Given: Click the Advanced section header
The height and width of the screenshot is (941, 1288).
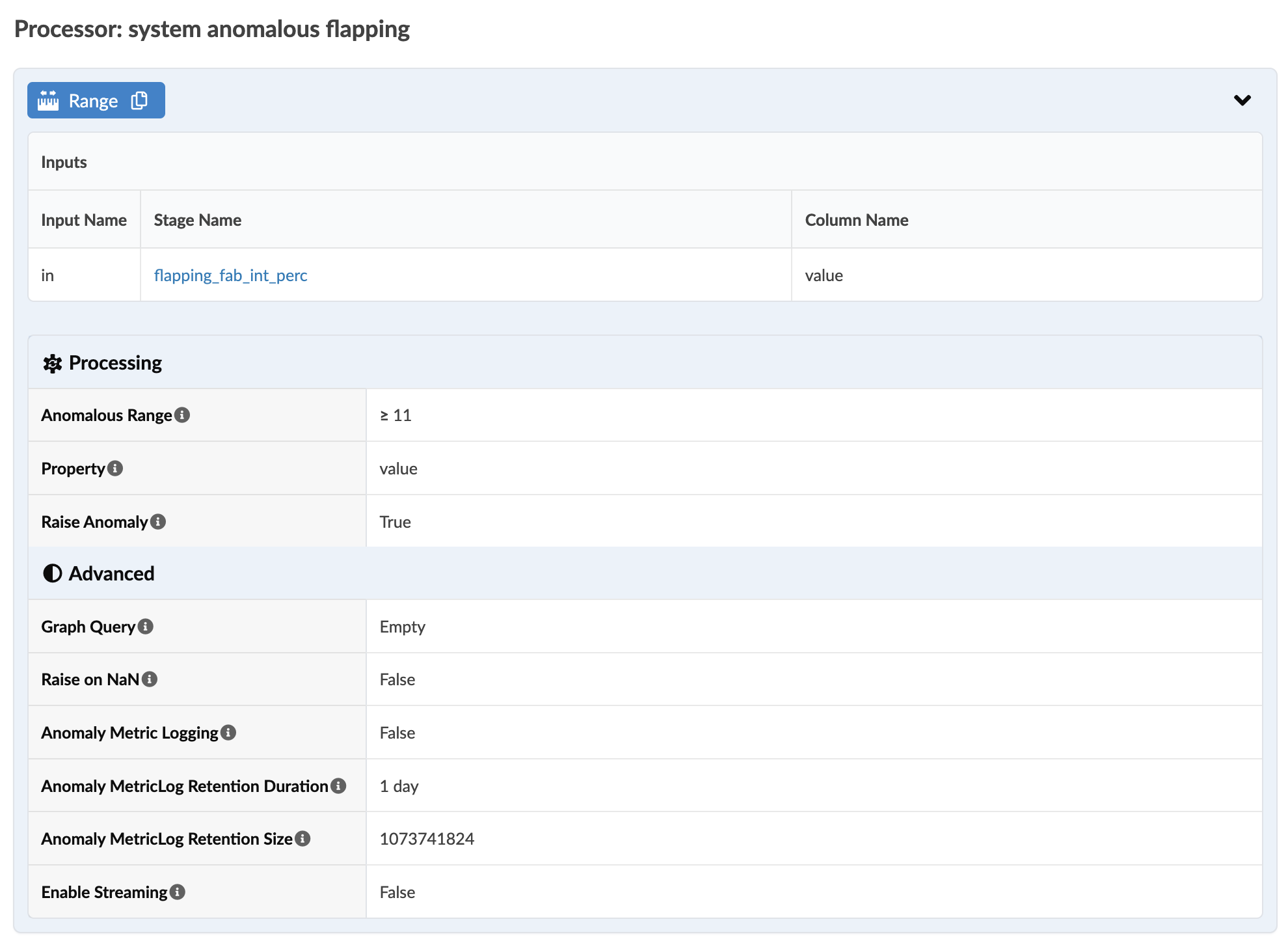Looking at the screenshot, I should click(x=112, y=573).
